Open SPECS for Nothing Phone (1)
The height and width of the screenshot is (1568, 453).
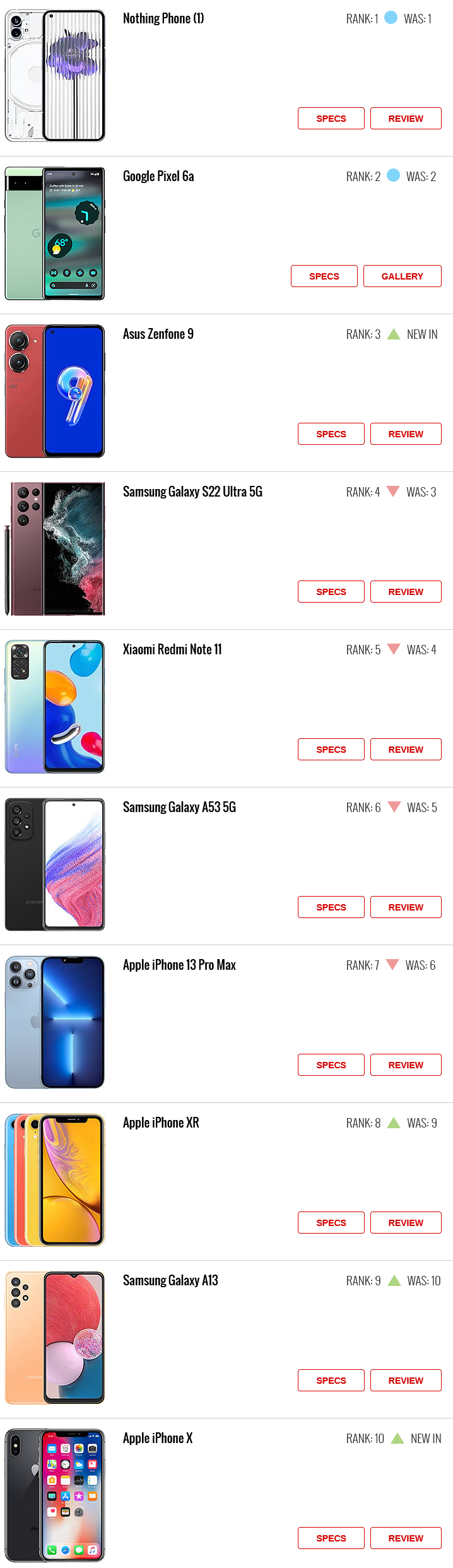coord(331,119)
